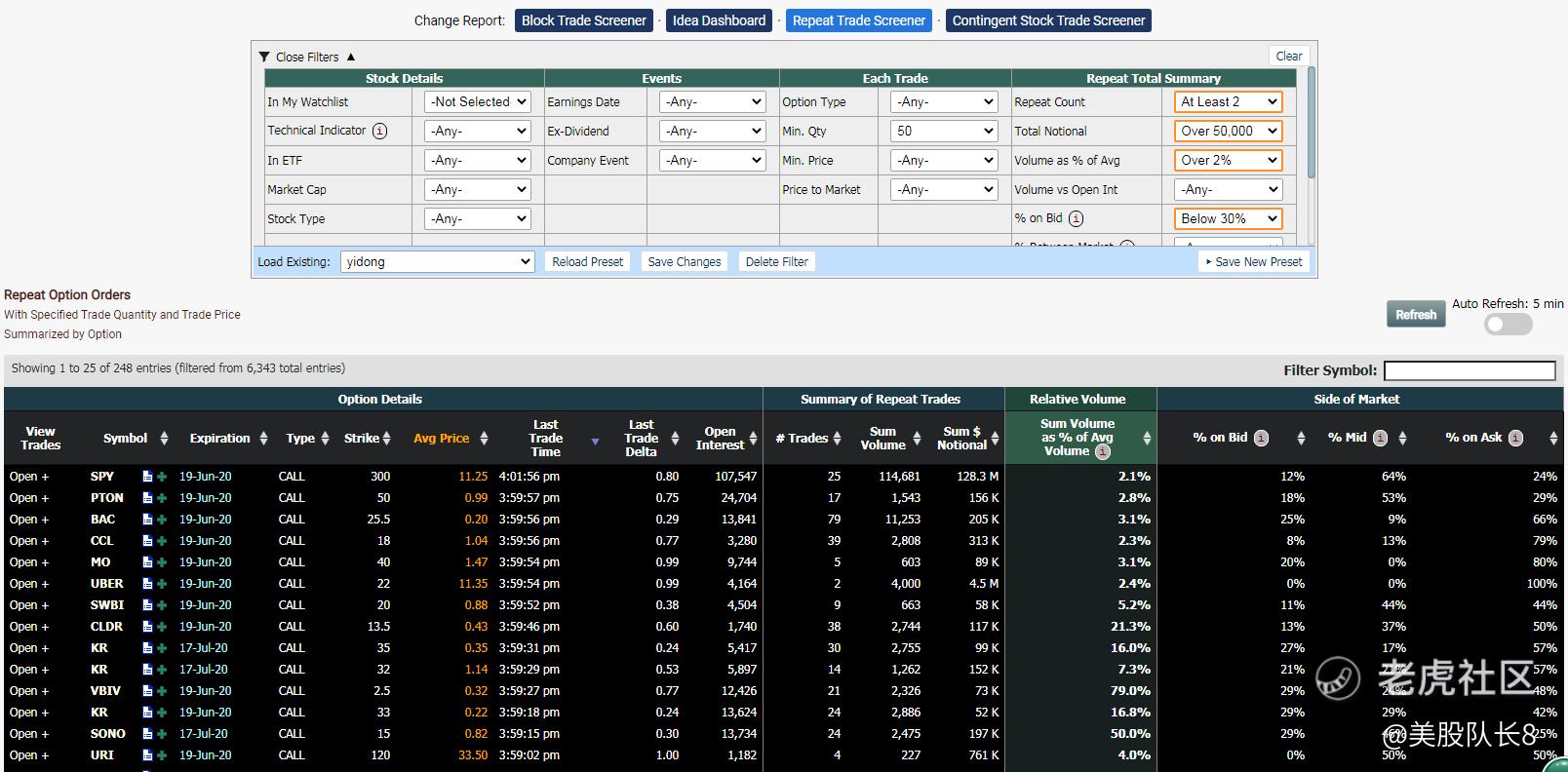1568x772 pixels.
Task: Sort by Sum Volume arrows
Action: pos(918,439)
